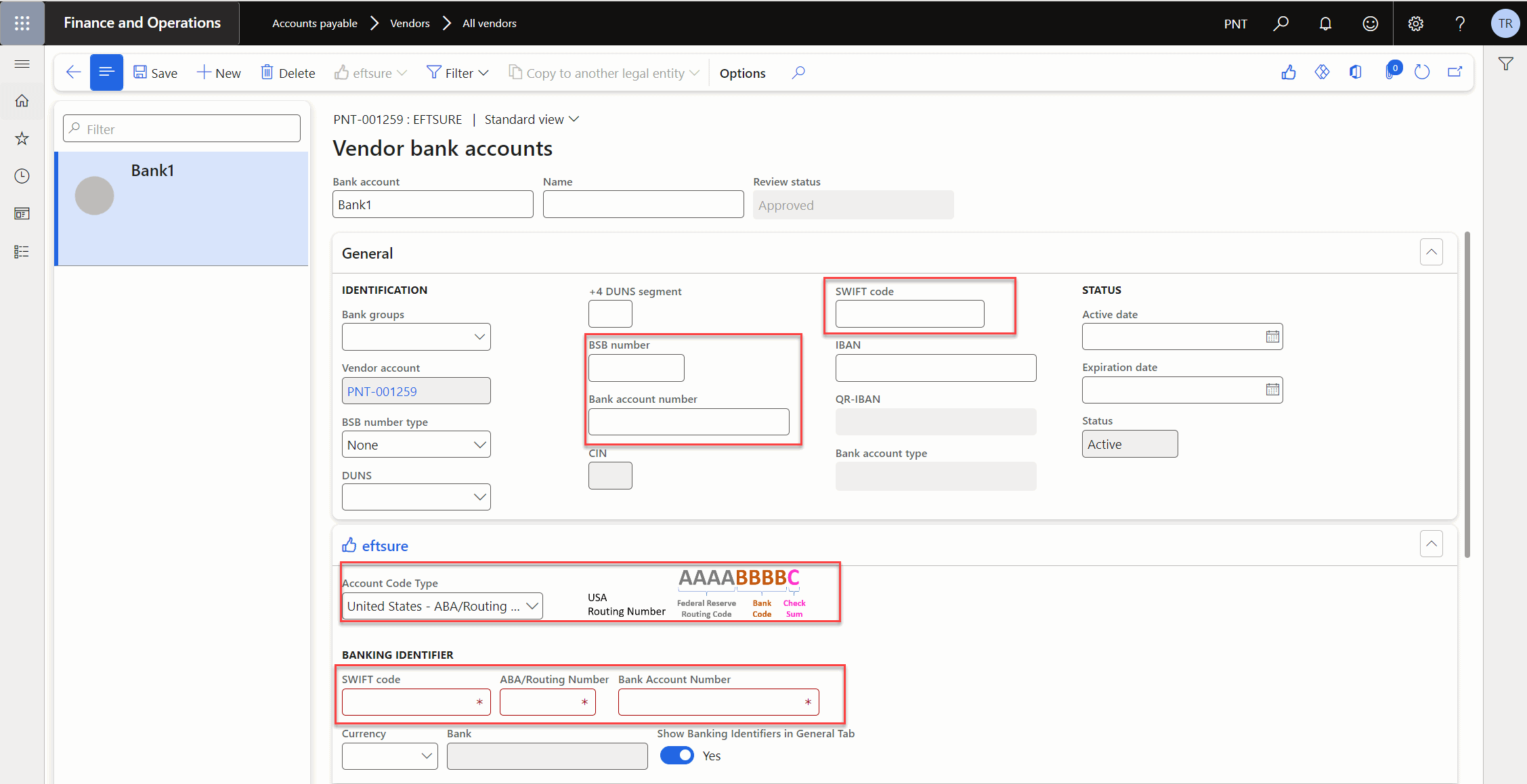Viewport: 1527px width, 784px height.
Task: Open Expiration date calendar picker
Action: click(1272, 390)
